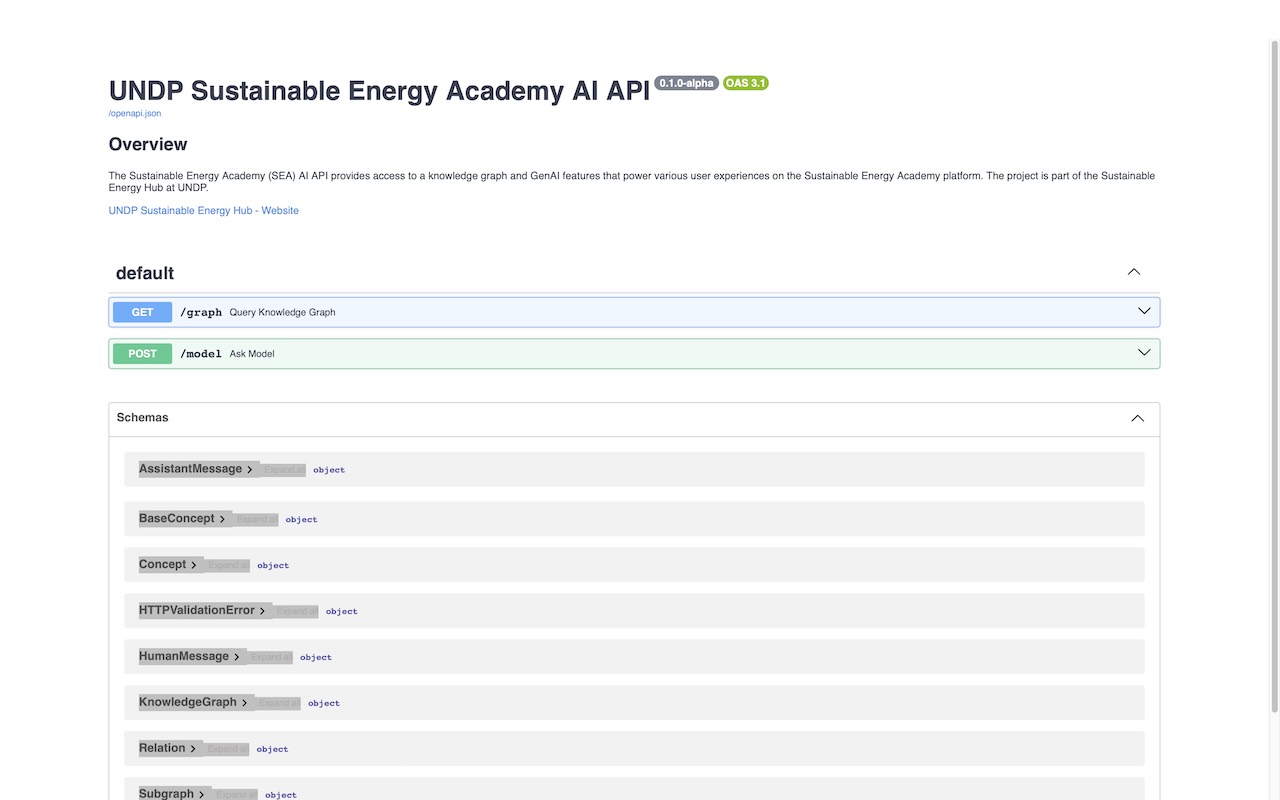This screenshot has width=1280, height=800.
Task: Expand the POST /model endpoint arrow
Action: click(x=1144, y=352)
